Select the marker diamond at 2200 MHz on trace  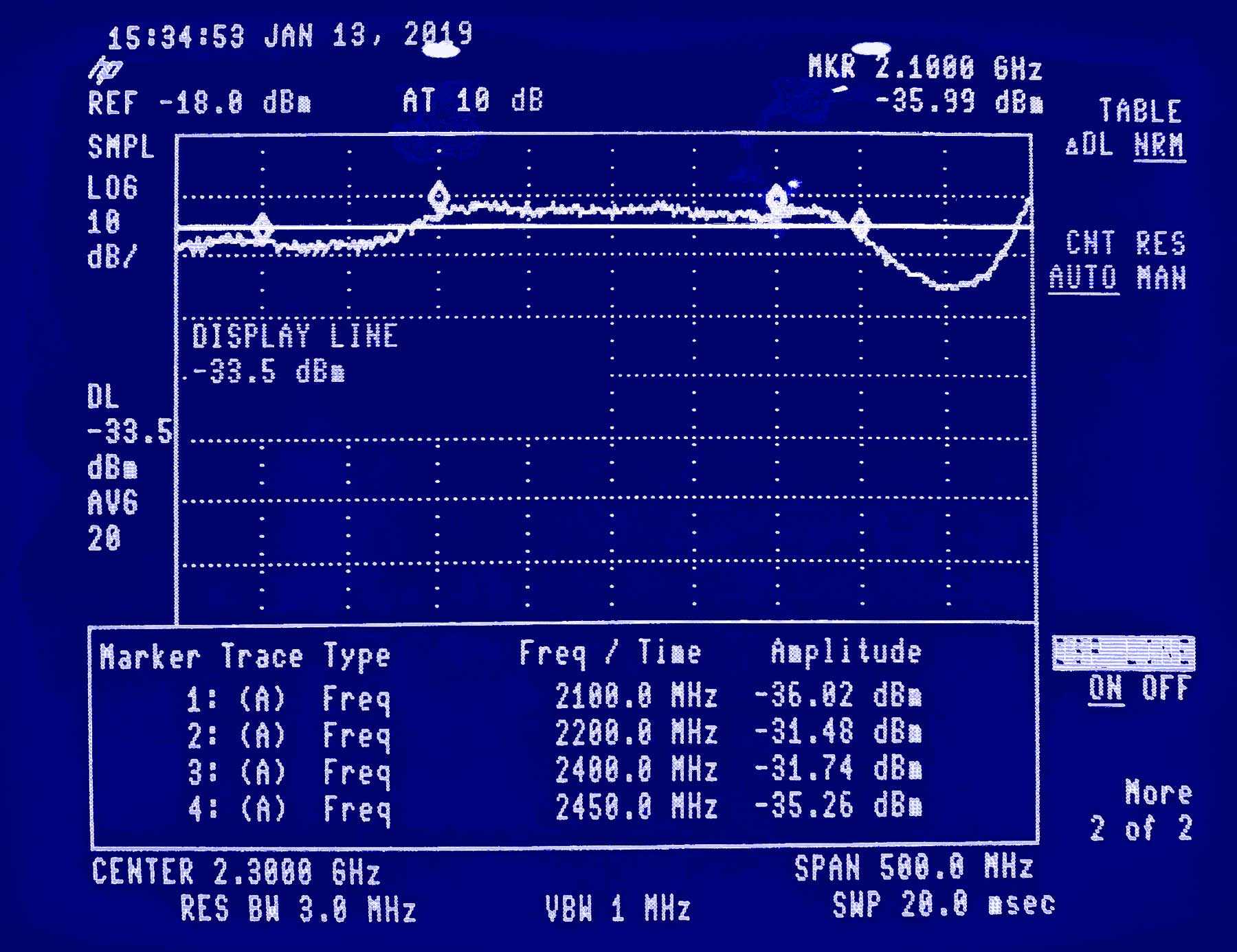[x=438, y=195]
